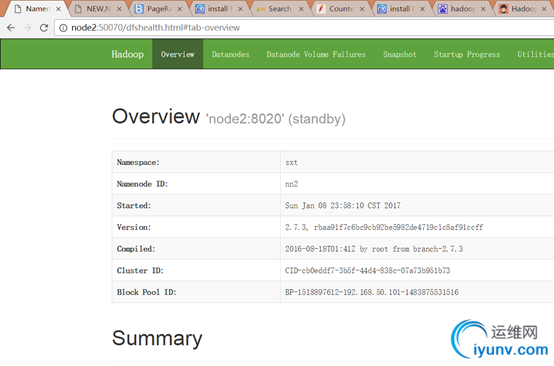
Task: Open Datanode Volume Failures page
Action: (x=316, y=54)
